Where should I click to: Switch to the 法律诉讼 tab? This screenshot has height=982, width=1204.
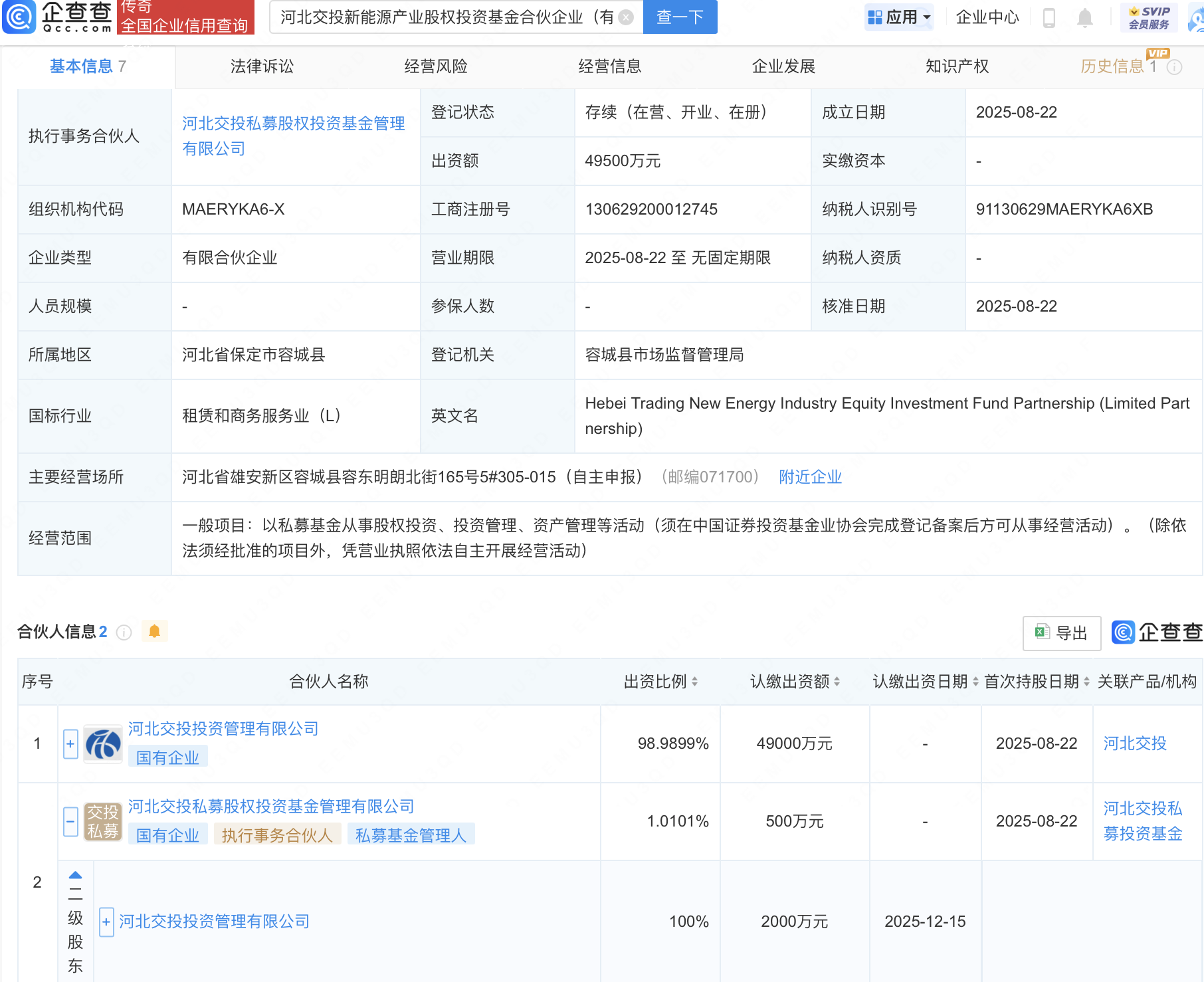[262, 66]
